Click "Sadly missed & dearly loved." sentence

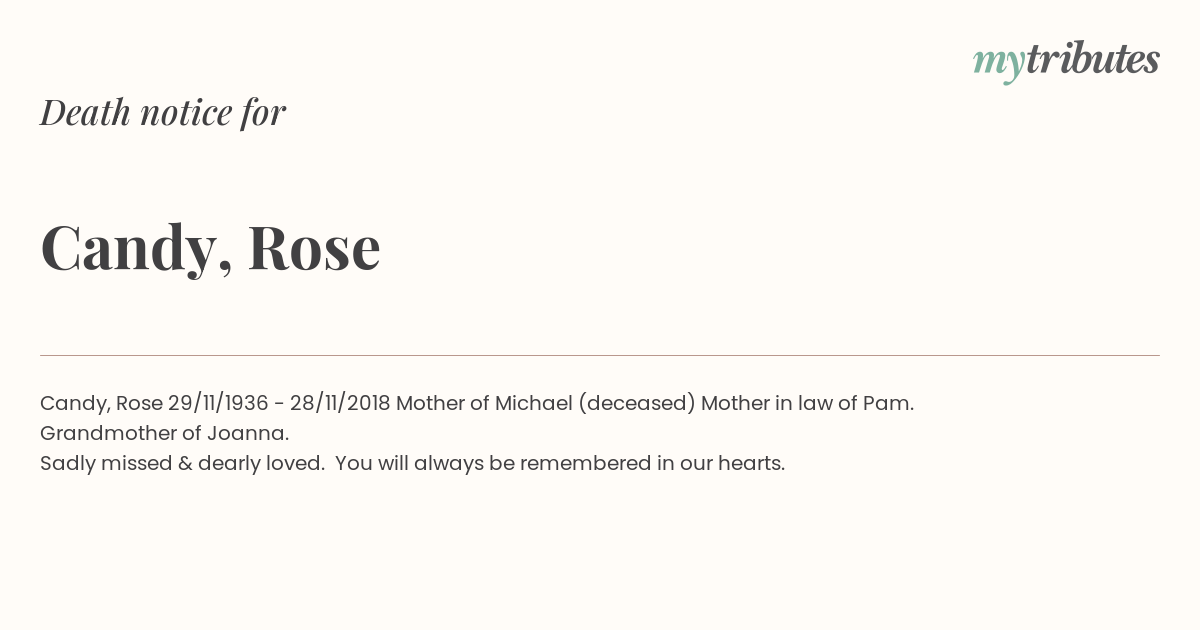(182, 464)
